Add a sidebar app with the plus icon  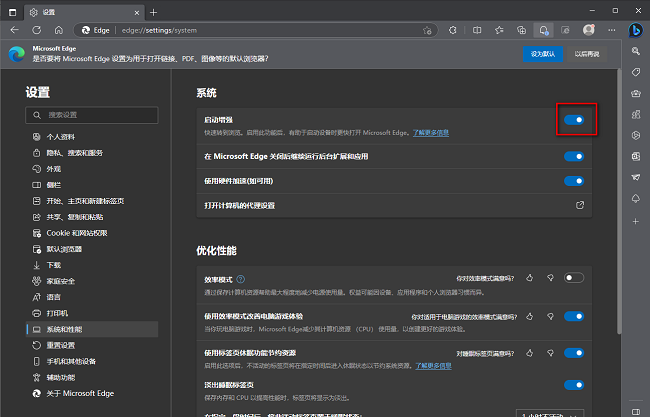[x=636, y=222]
